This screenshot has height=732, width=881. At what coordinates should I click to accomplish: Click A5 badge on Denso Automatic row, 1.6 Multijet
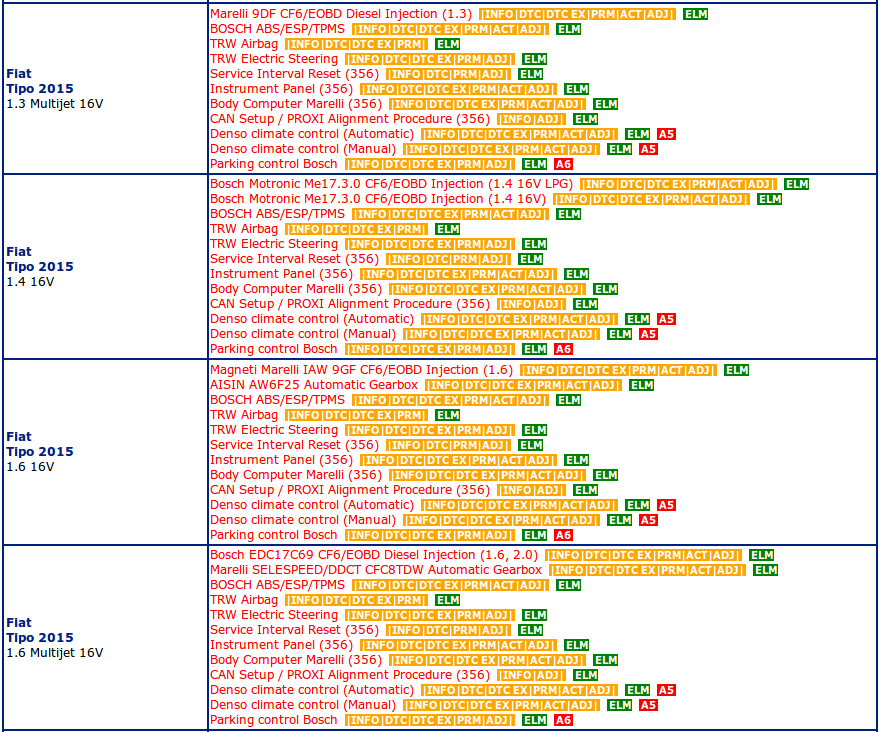666,690
